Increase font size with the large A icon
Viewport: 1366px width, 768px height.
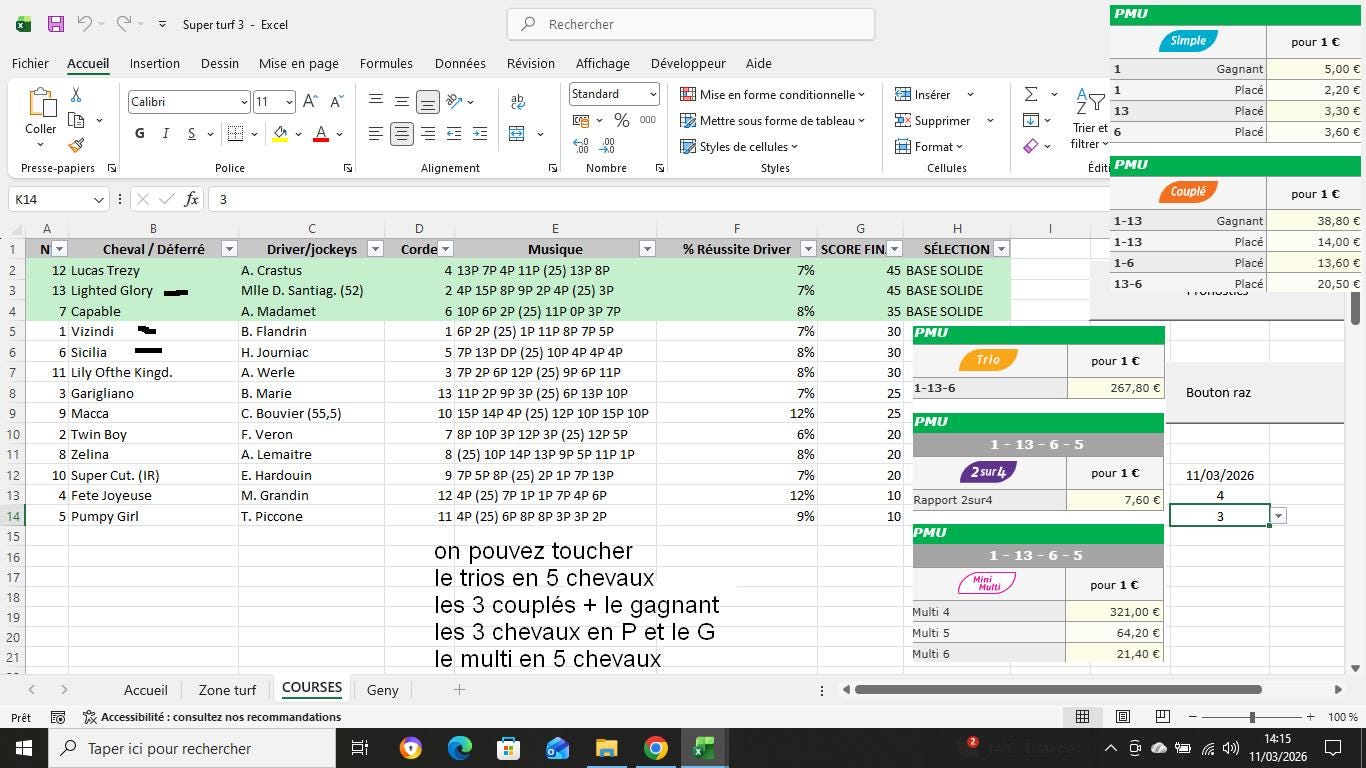310,101
